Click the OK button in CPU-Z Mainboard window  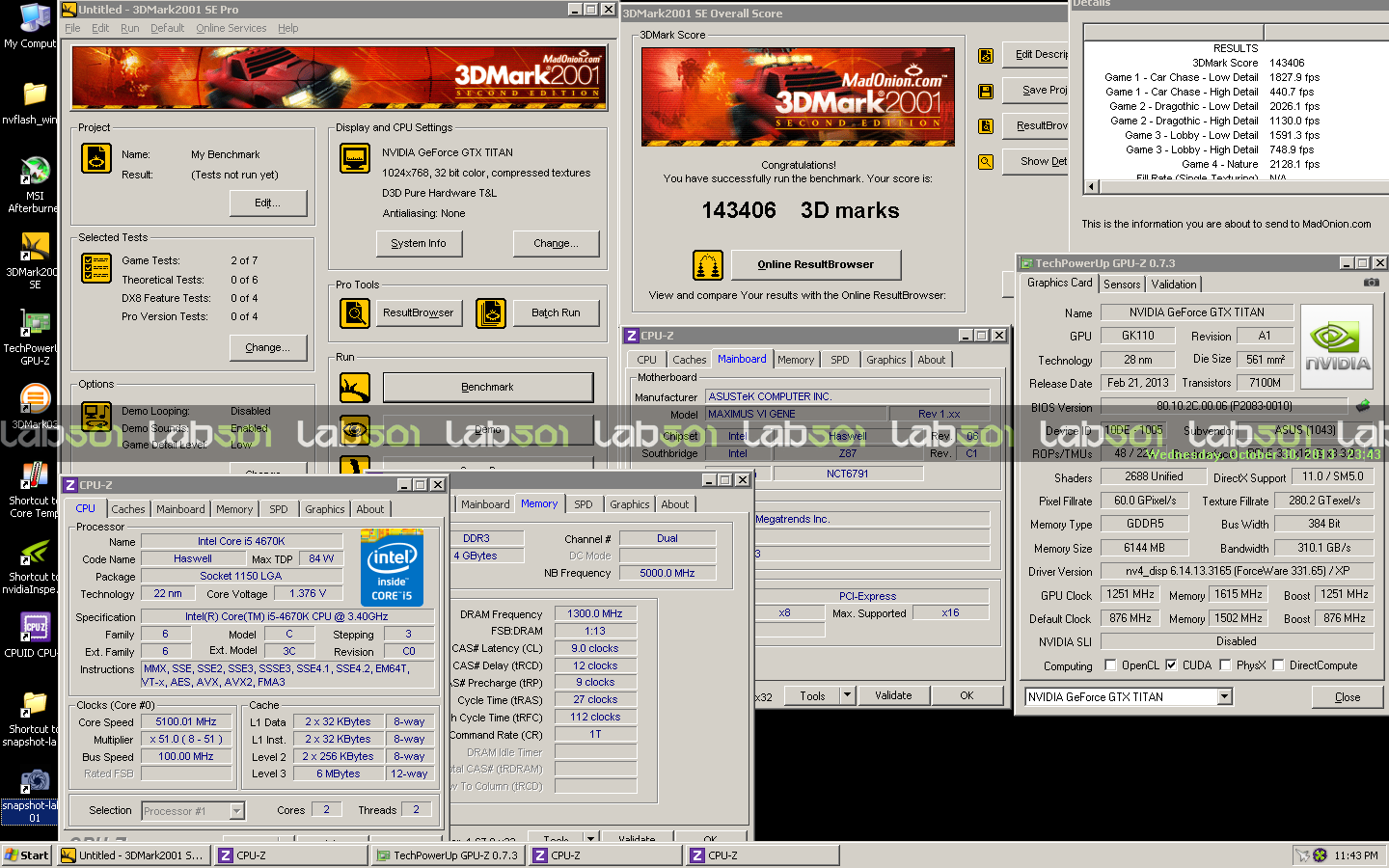tap(967, 695)
